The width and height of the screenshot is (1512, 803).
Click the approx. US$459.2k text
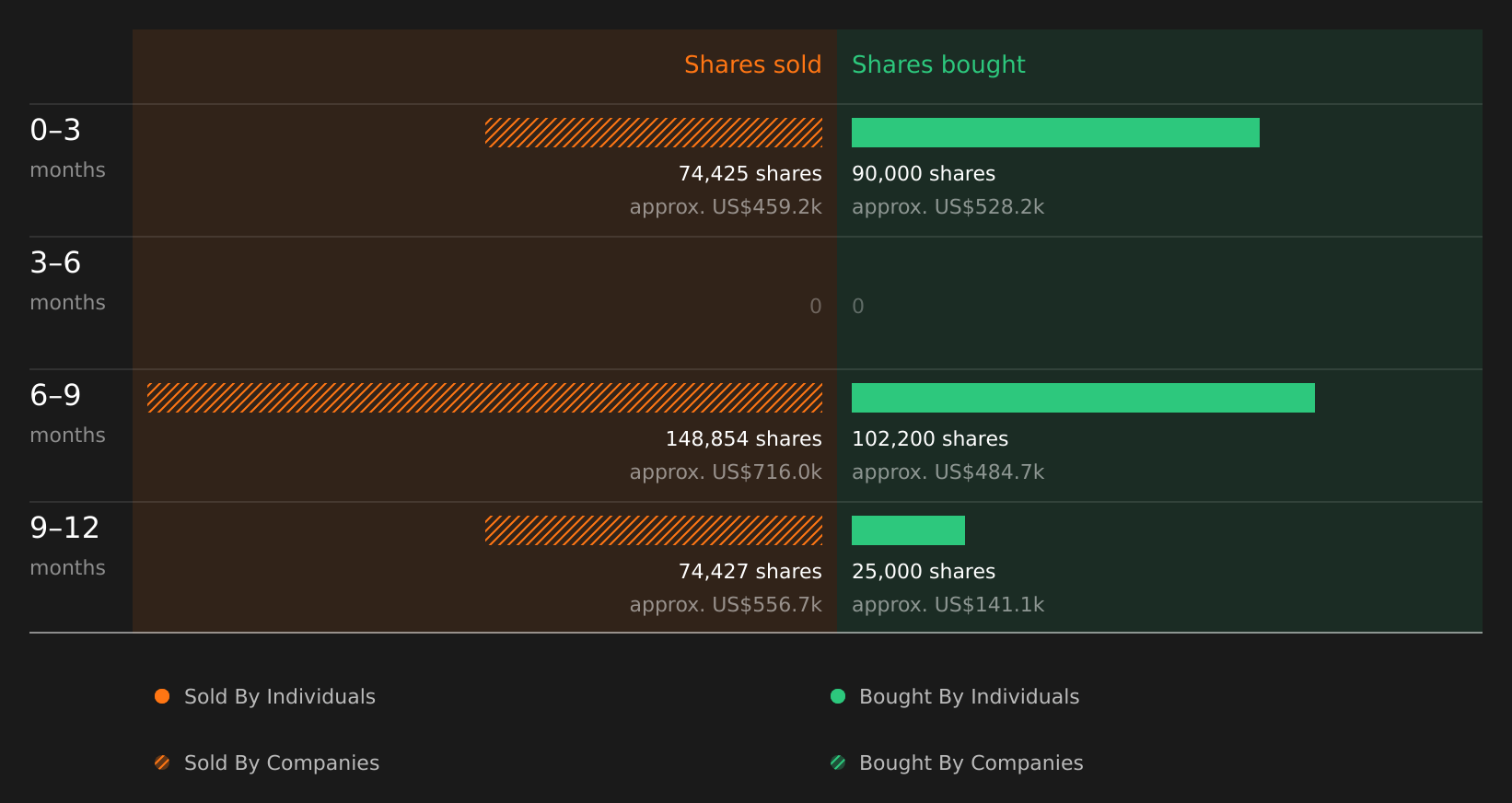pyautogui.click(x=726, y=207)
